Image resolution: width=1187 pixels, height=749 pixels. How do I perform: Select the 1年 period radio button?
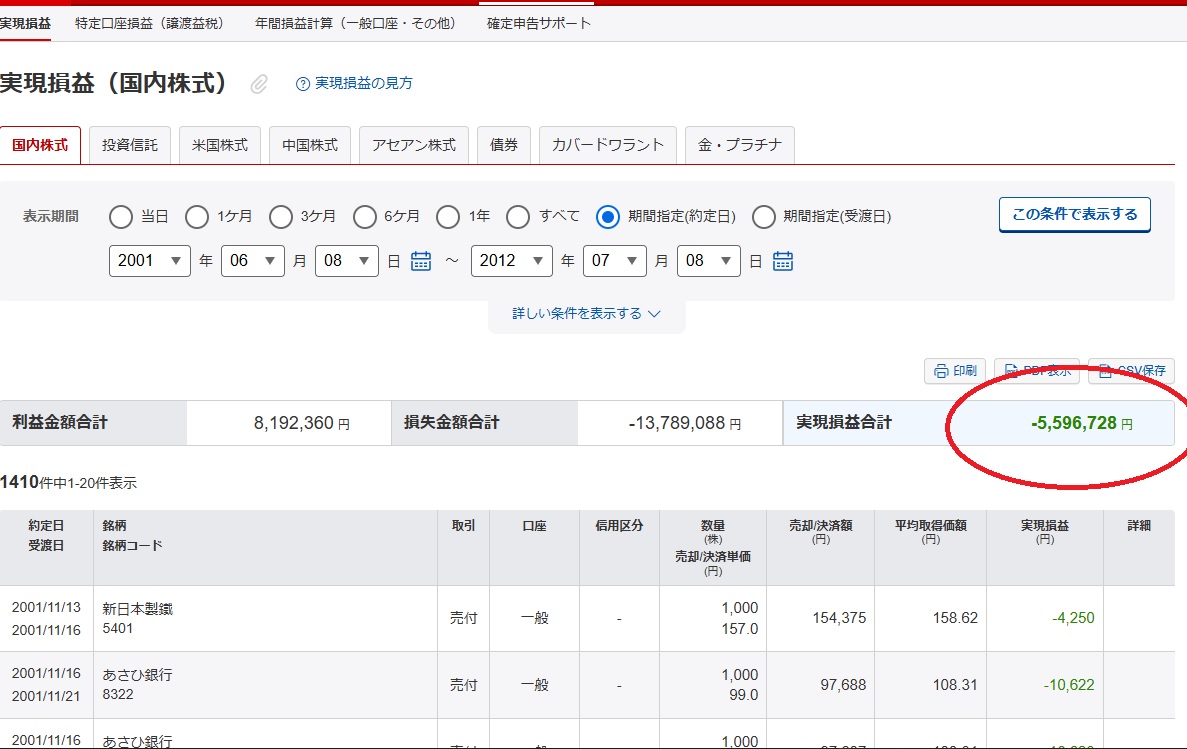(x=449, y=217)
